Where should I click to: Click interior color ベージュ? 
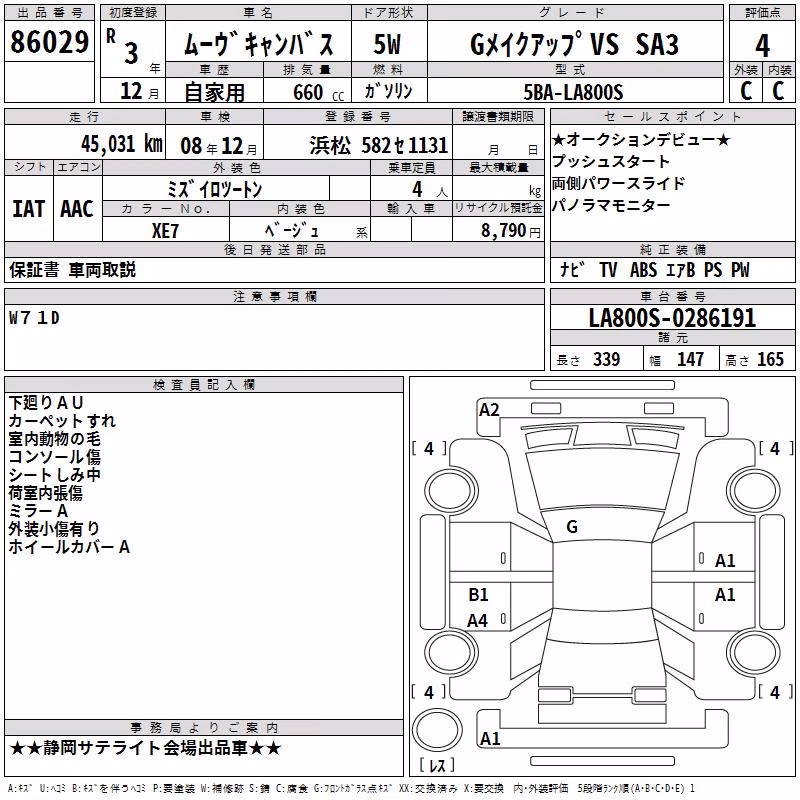click(x=292, y=231)
